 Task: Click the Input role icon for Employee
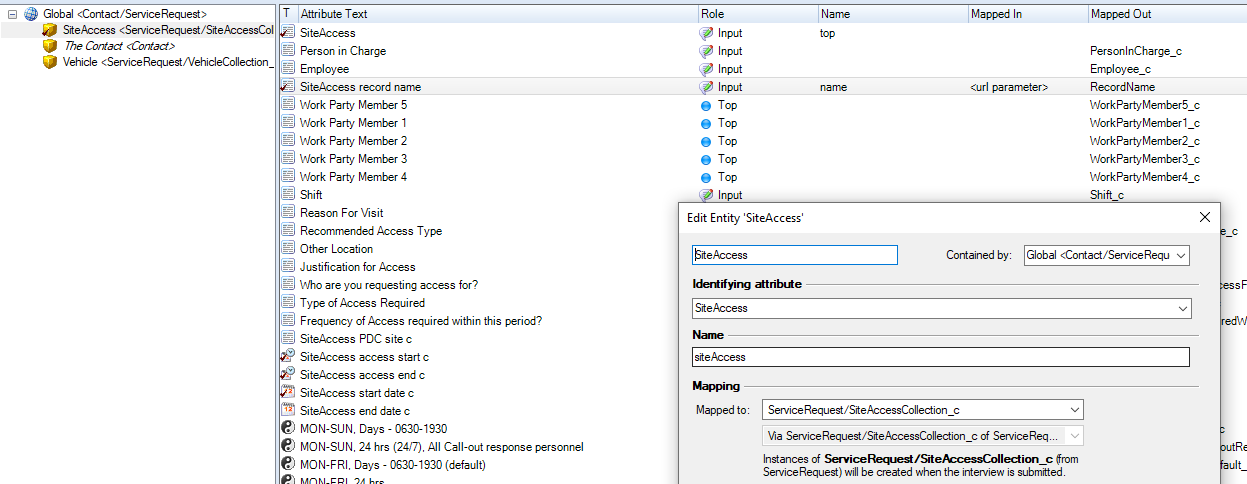(x=706, y=69)
